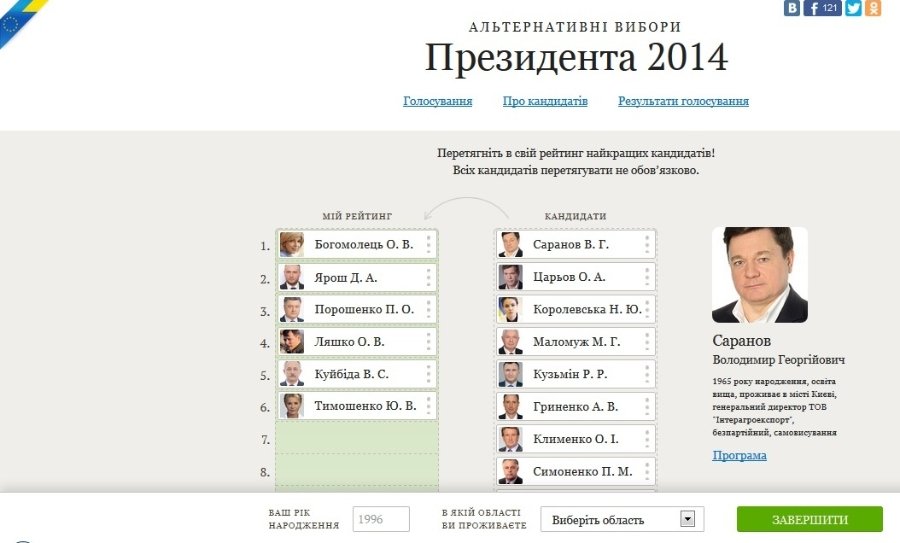Click the small photo of Порошенко П. О.

pos(292,309)
